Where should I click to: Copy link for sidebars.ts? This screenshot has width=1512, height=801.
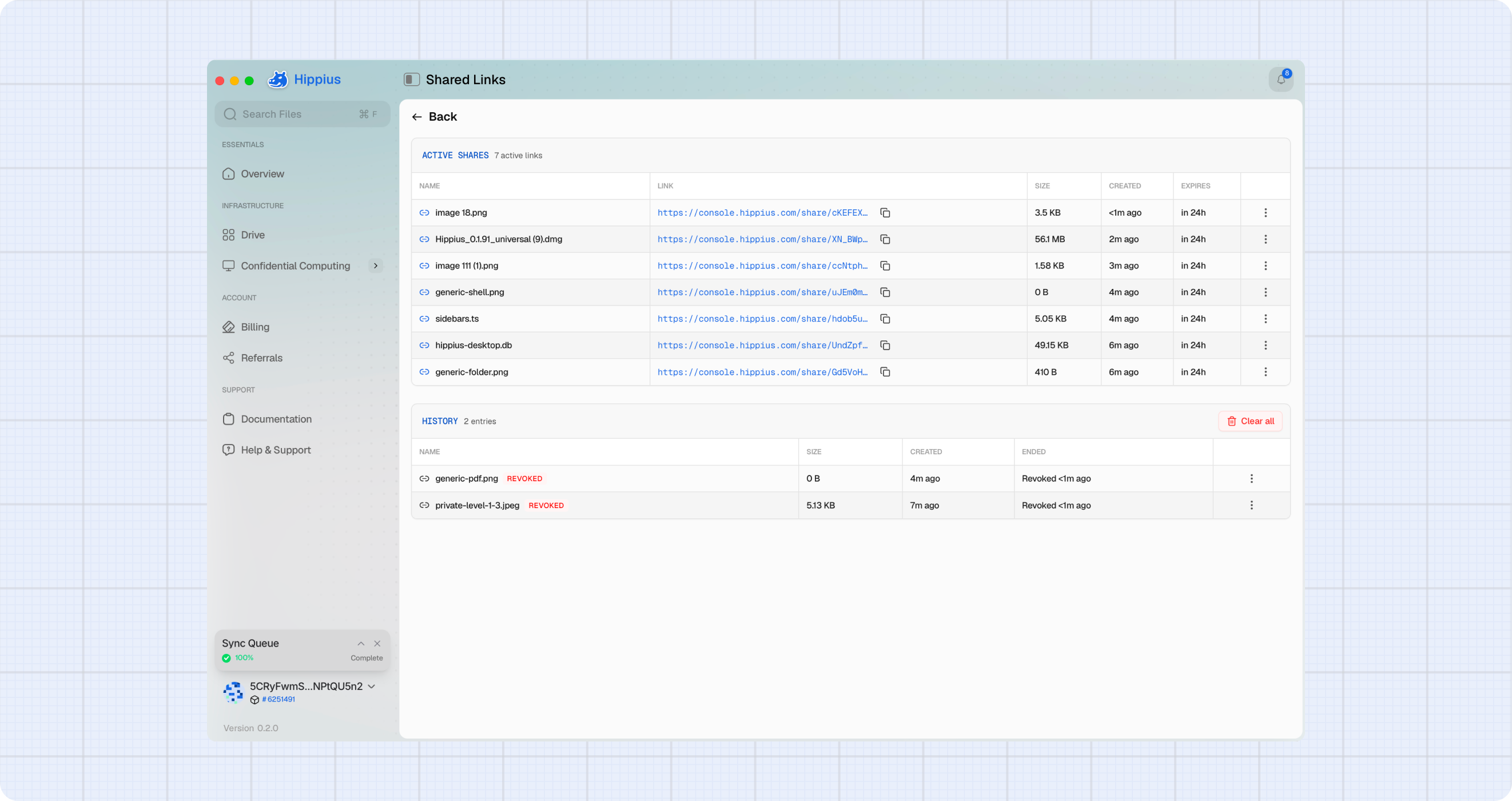tap(885, 318)
